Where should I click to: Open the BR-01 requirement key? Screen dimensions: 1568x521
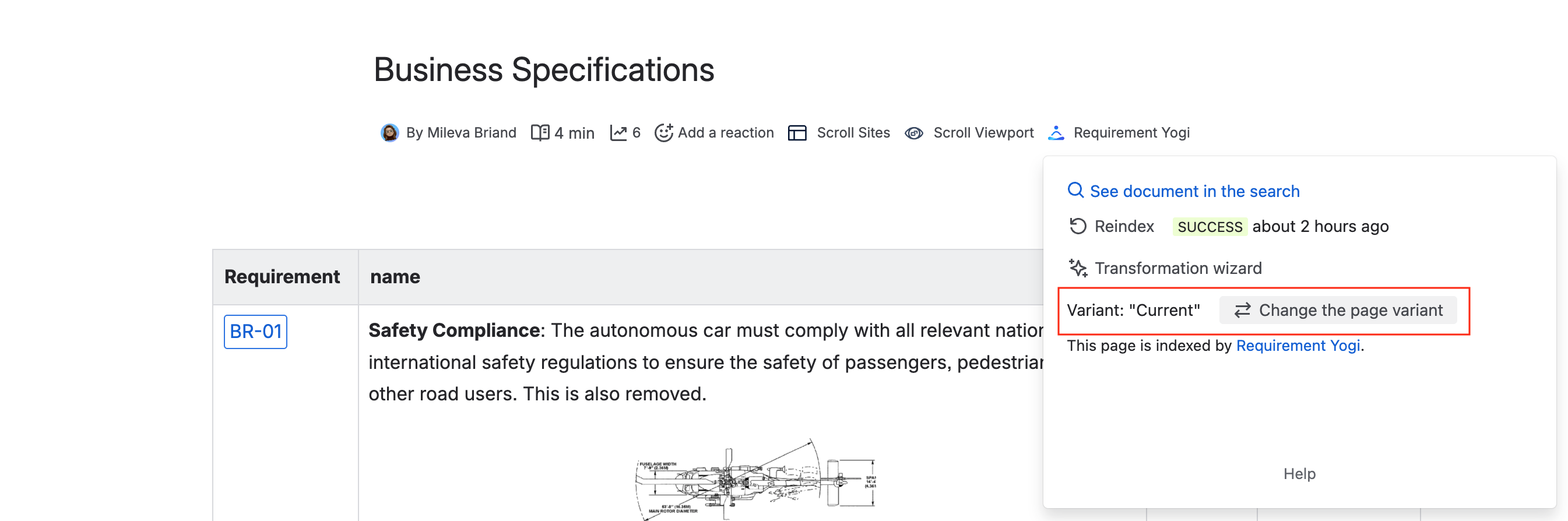point(256,332)
